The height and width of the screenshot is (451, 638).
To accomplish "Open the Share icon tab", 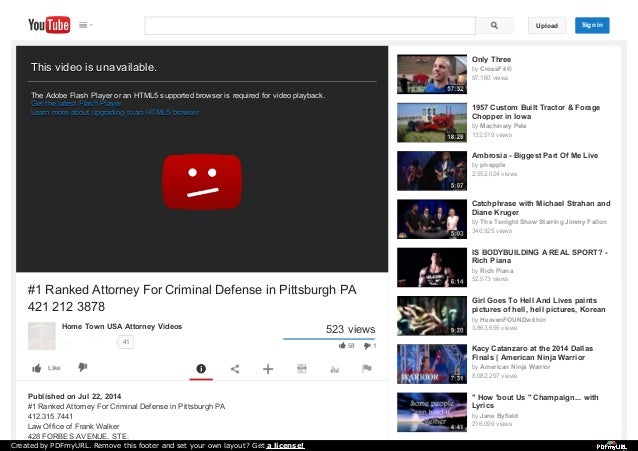I will (235, 369).
